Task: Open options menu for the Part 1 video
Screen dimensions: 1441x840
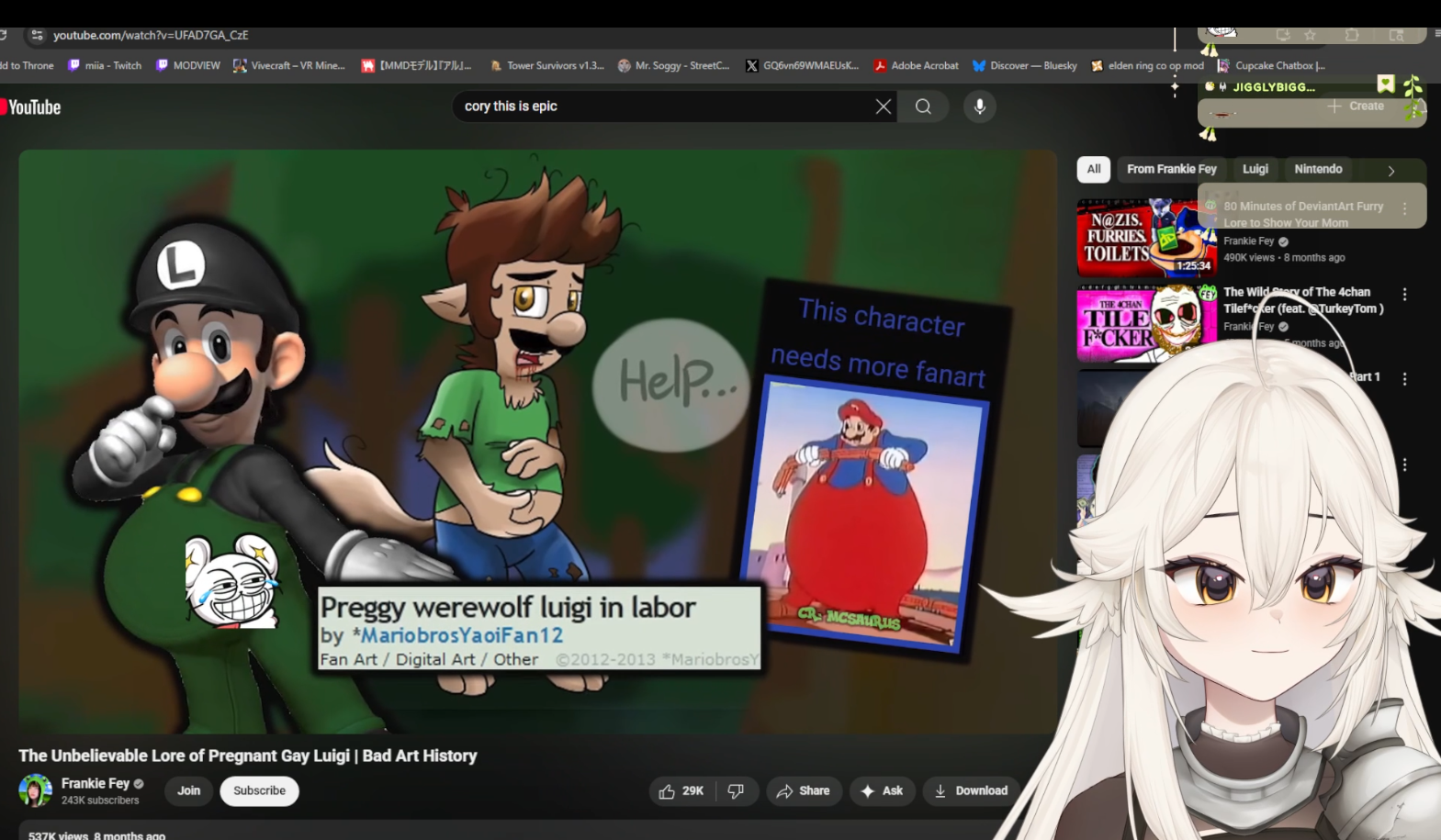Action: click(x=1404, y=378)
